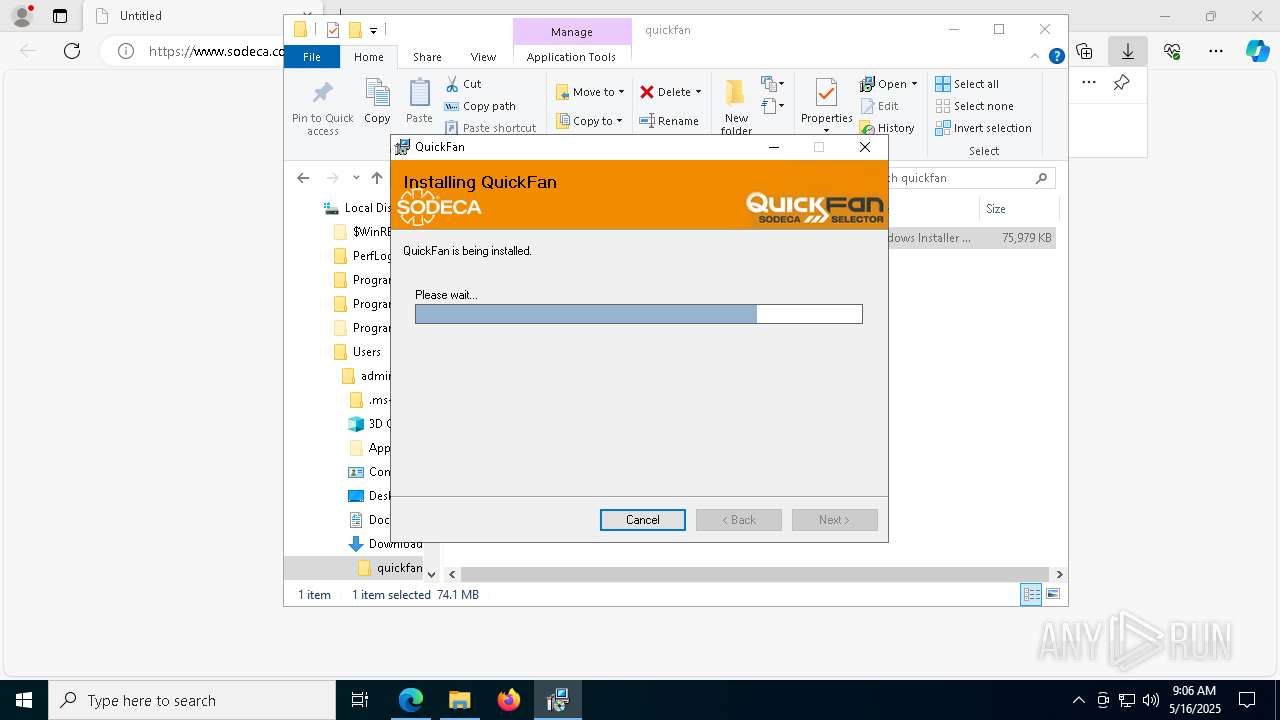Open the File menu tab
Image resolution: width=1280 pixels, height=720 pixels.
tap(312, 57)
